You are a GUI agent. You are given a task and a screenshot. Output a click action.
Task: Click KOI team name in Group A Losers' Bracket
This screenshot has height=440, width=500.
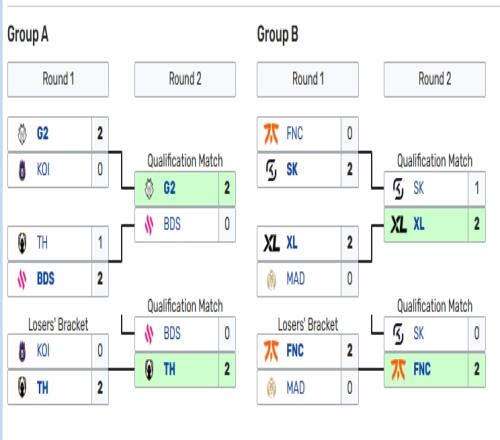(x=43, y=351)
